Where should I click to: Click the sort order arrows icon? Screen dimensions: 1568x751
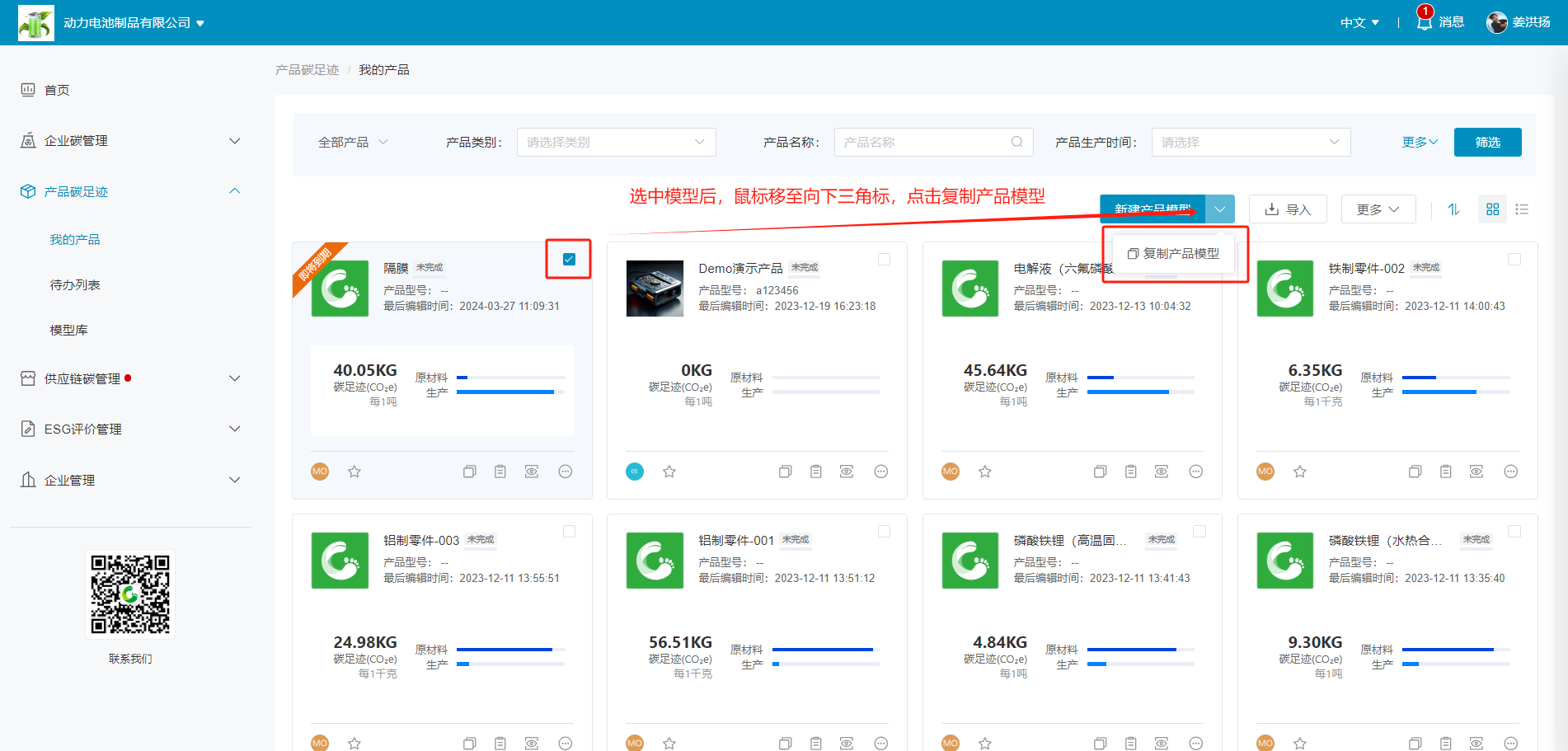tap(1453, 209)
